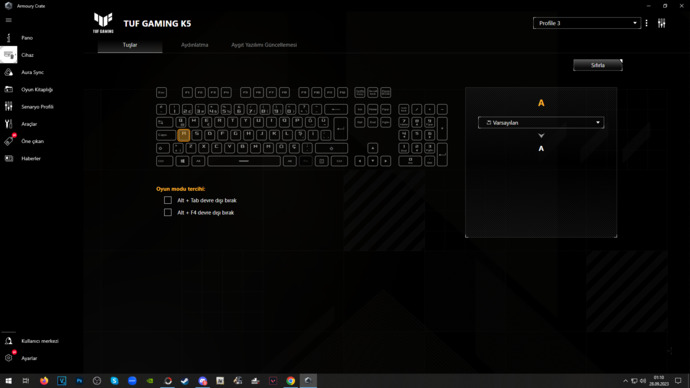This screenshot has height=388, width=690.
Task: Open Photoshop from the taskbar
Action: tap(79, 381)
